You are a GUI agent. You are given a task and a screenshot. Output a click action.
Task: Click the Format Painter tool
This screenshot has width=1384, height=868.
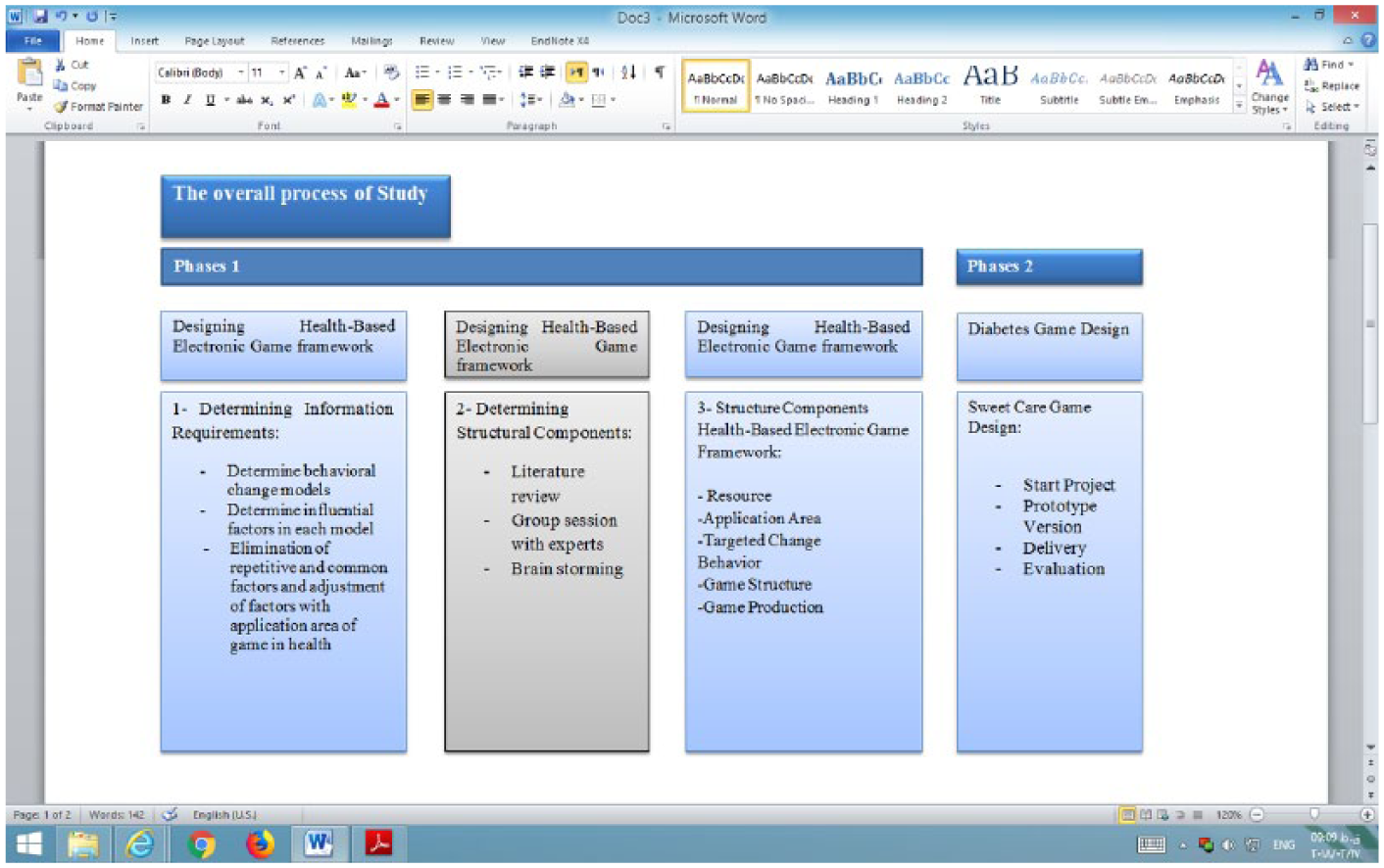(x=98, y=106)
